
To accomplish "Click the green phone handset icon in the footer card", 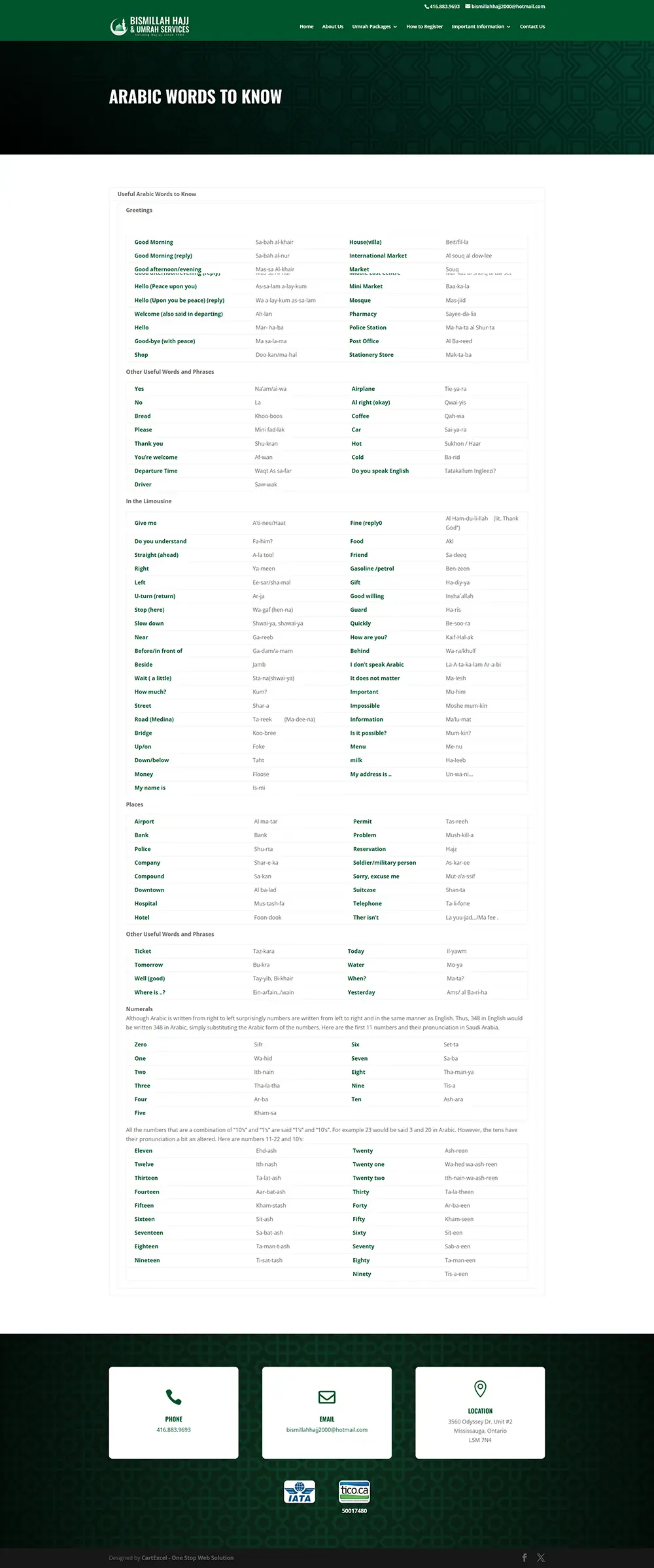I will pos(173,1397).
